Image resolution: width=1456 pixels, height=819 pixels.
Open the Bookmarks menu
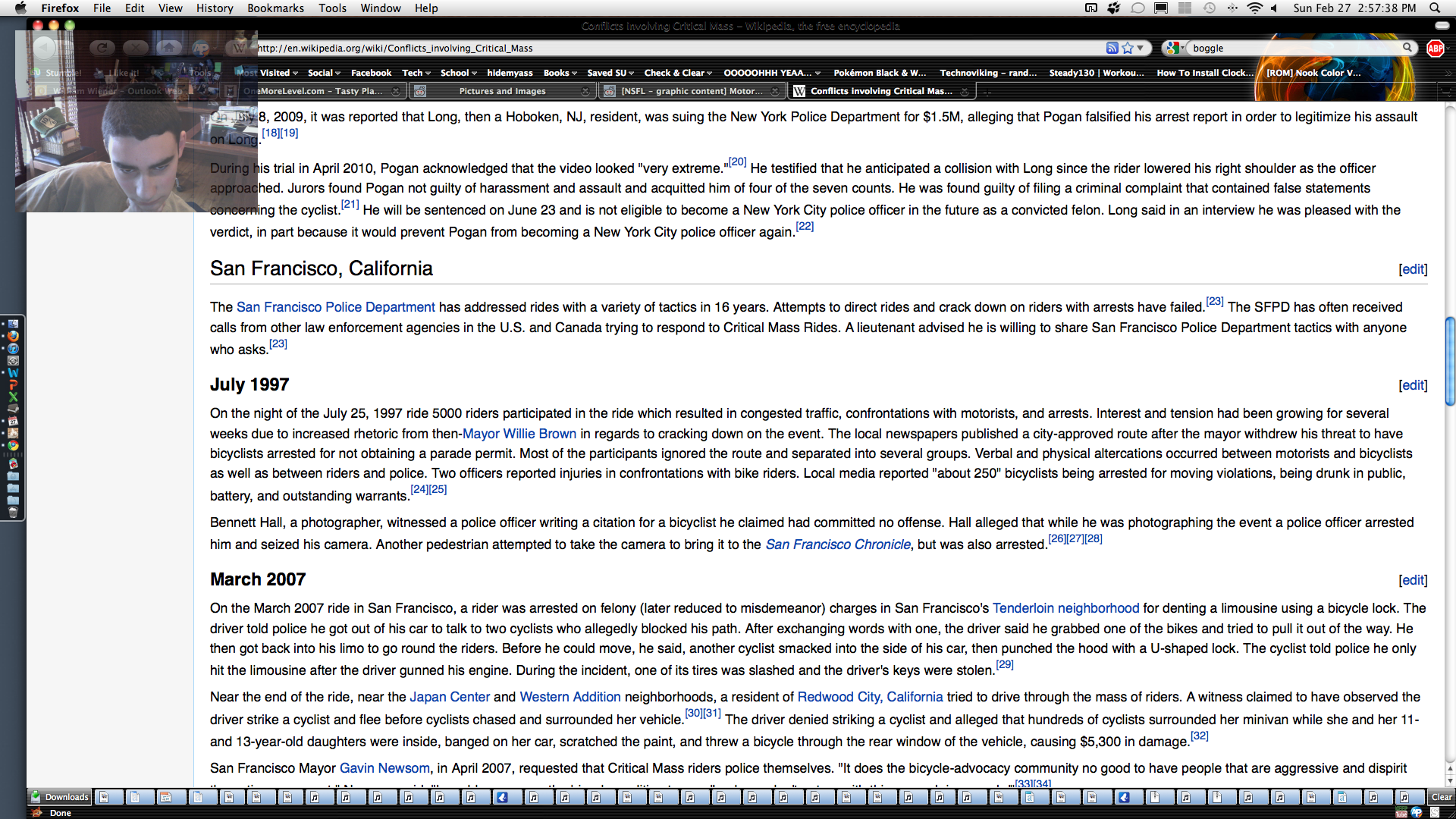point(275,8)
